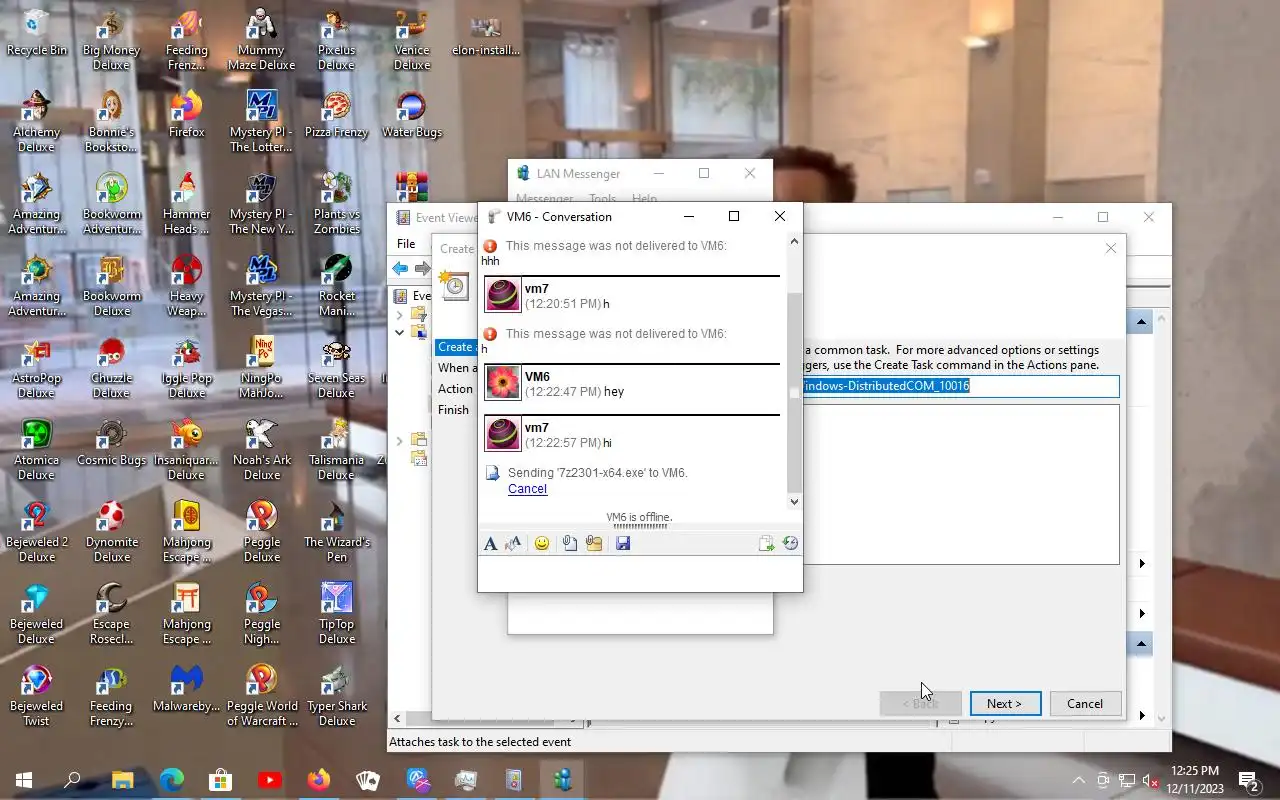This screenshot has width=1280, height=800.
Task: Open the Recycle Bin desktop icon
Action: tap(37, 33)
